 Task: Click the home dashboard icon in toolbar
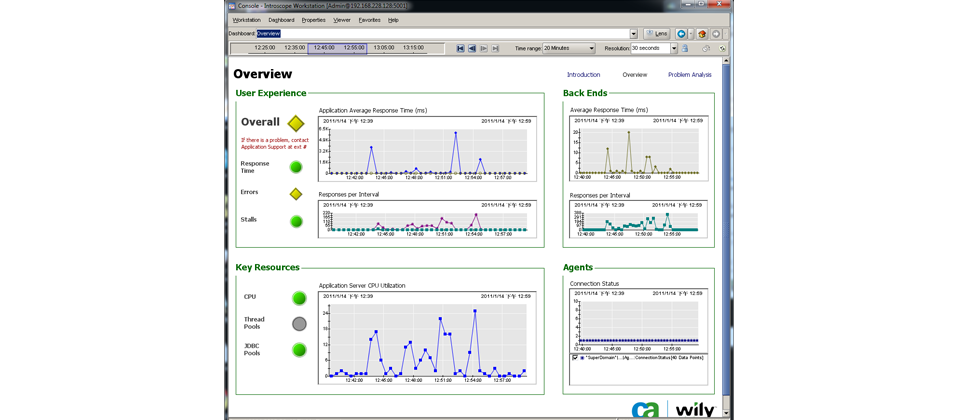coord(702,34)
